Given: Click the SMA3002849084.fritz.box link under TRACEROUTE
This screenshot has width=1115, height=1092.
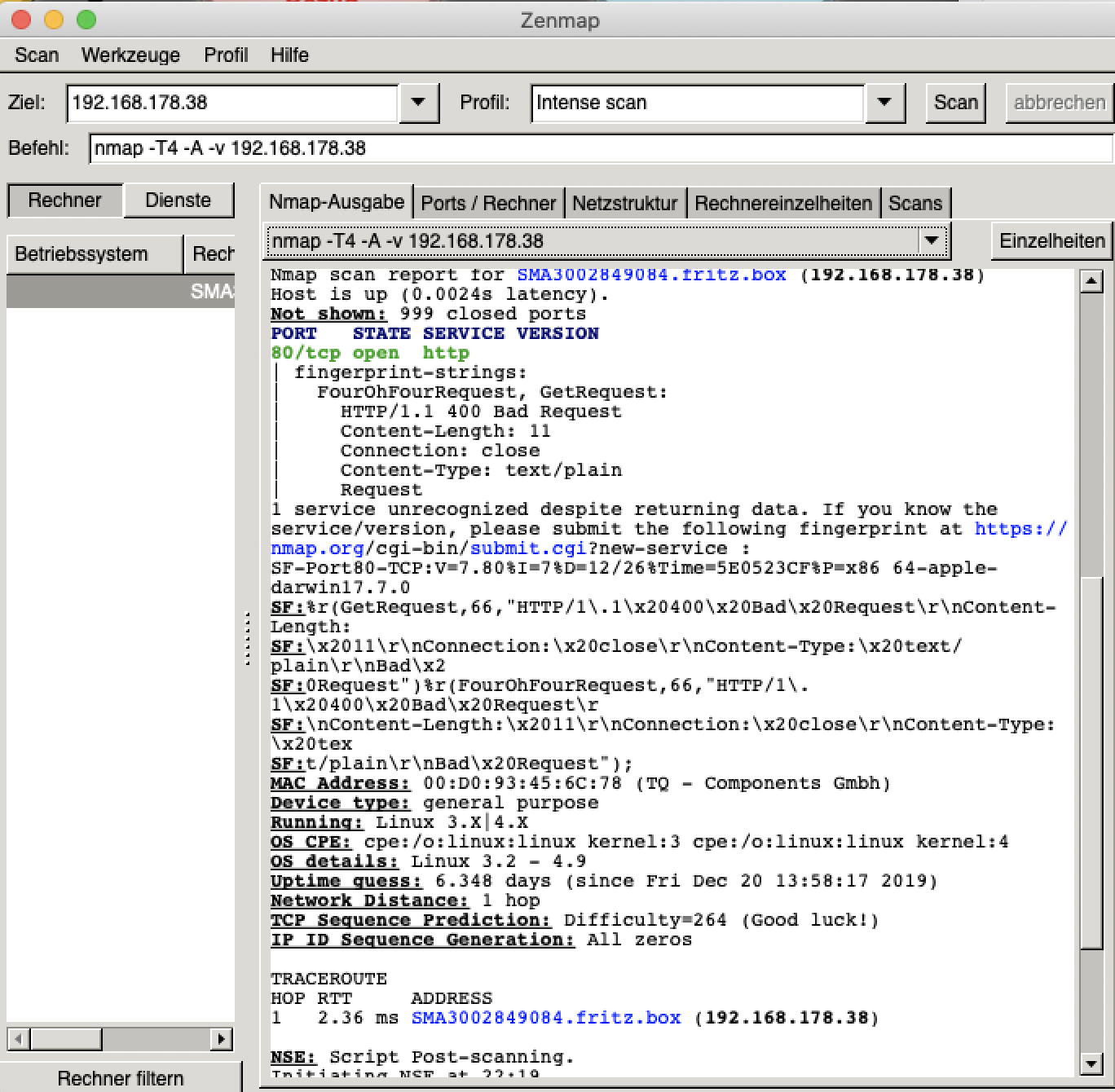Looking at the screenshot, I should click(546, 1018).
